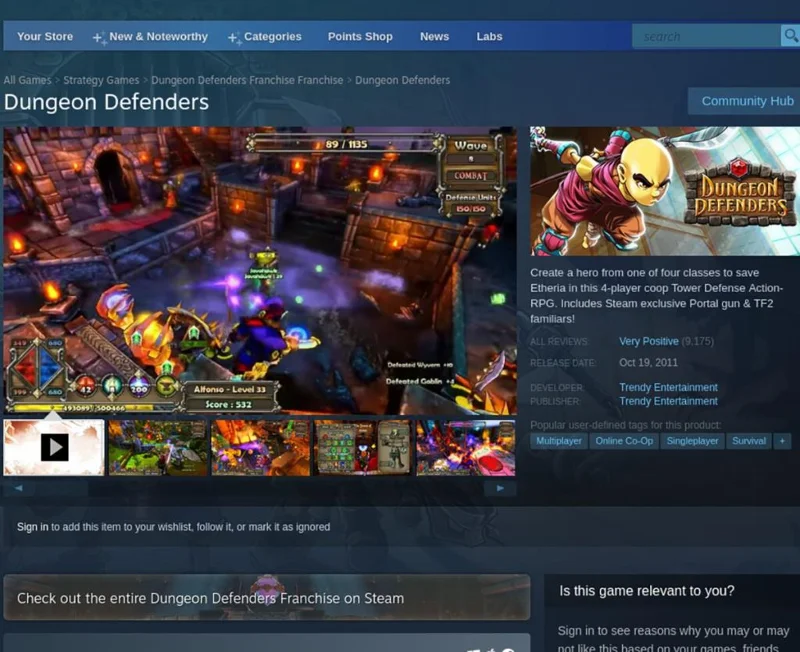Open the Dungeon Defenders Franchise banner
Screen dimensions: 800x652
pos(266,597)
